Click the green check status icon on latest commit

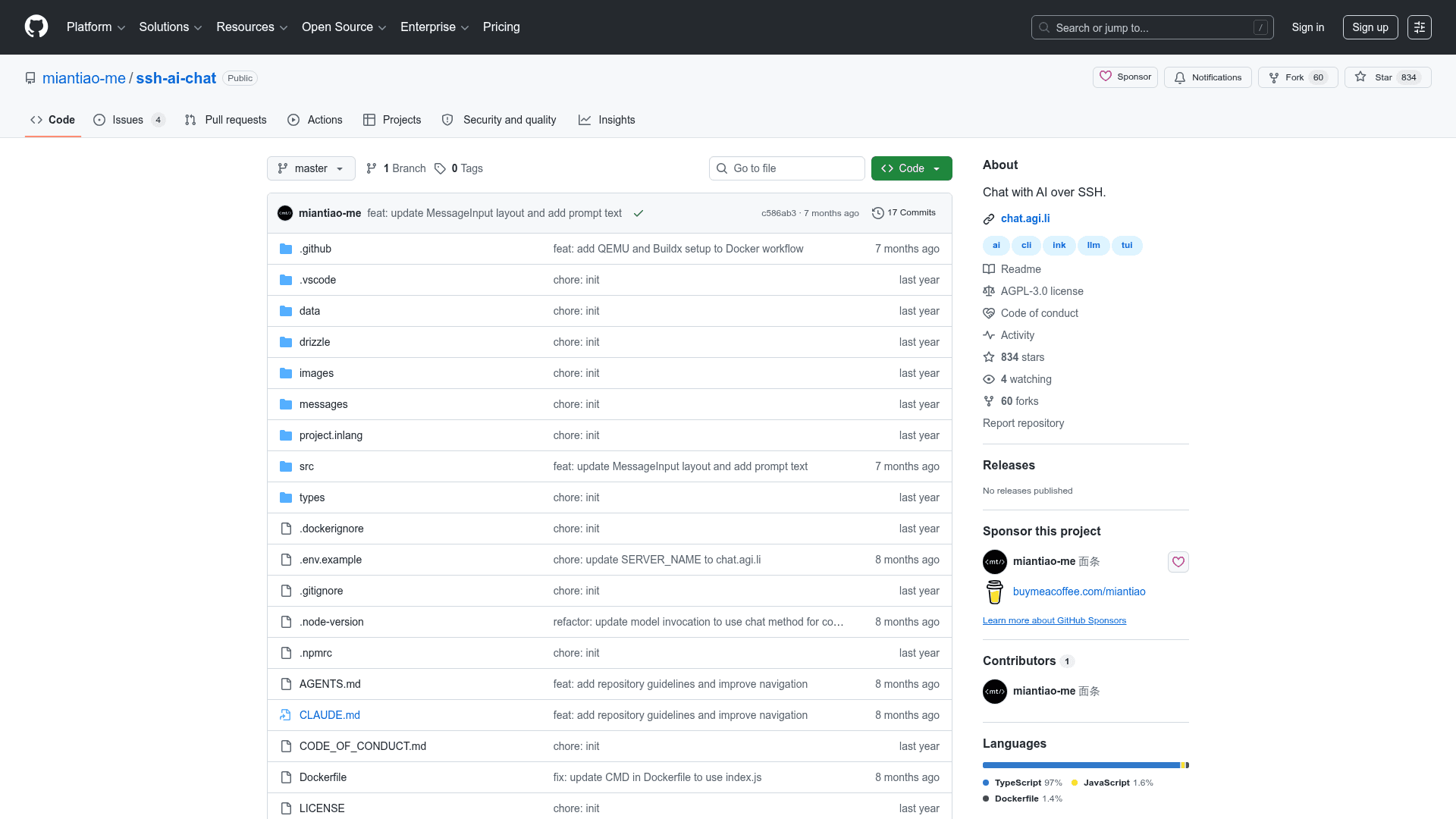pos(639,213)
